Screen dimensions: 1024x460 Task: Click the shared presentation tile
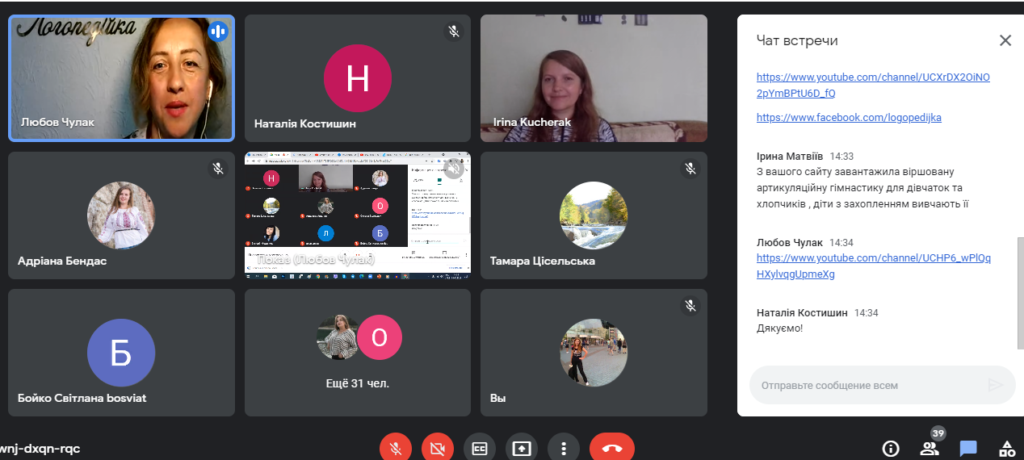coord(358,216)
